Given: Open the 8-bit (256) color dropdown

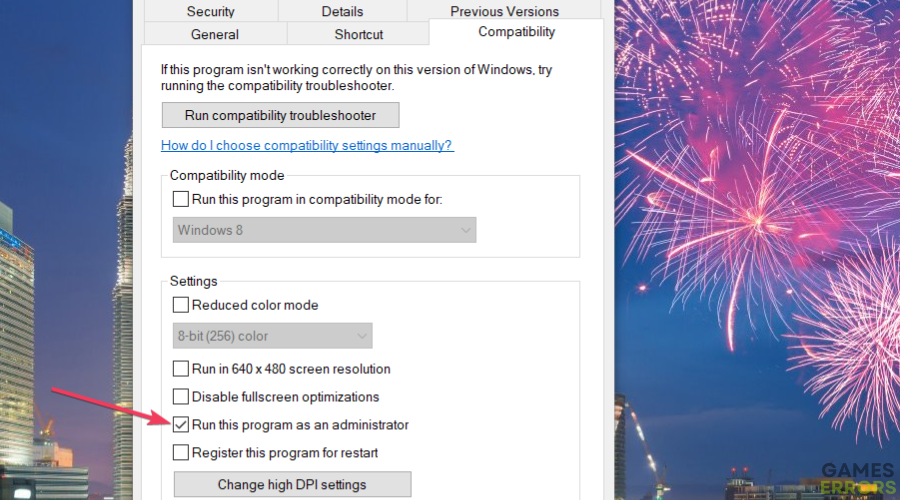Looking at the screenshot, I should click(273, 336).
